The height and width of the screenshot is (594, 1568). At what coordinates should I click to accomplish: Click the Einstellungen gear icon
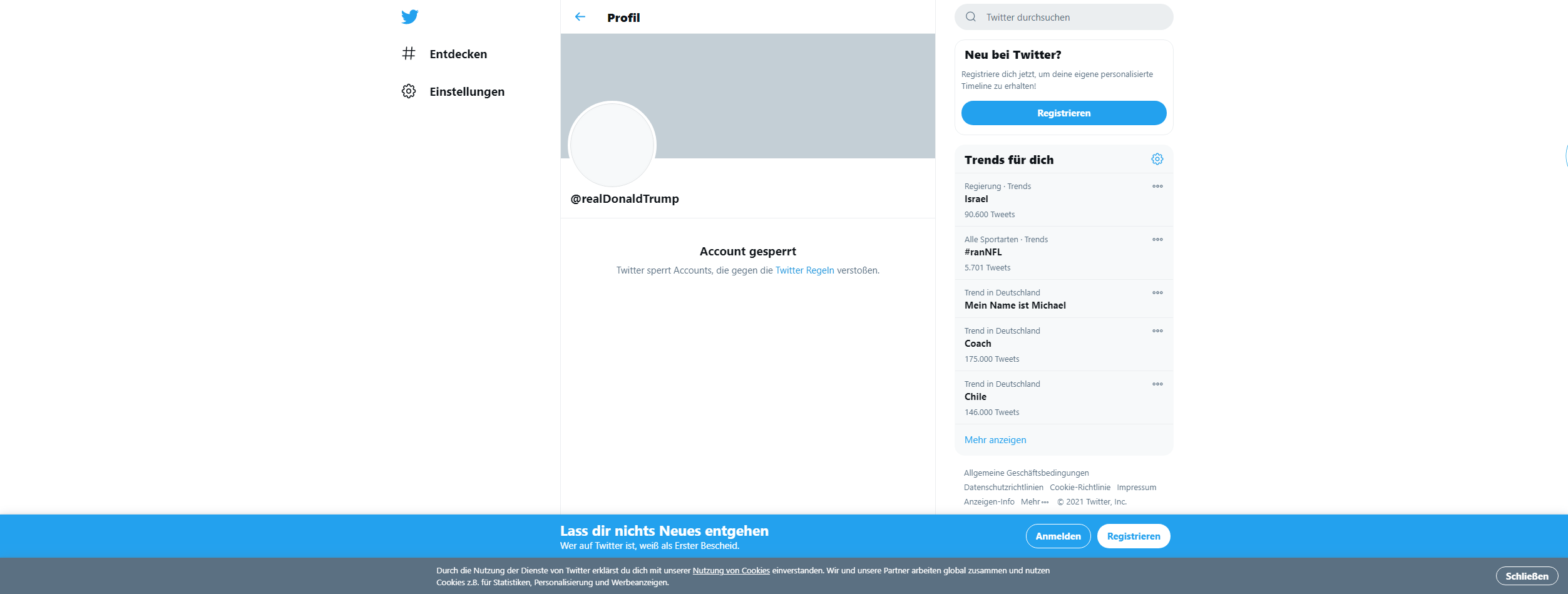pyautogui.click(x=409, y=91)
